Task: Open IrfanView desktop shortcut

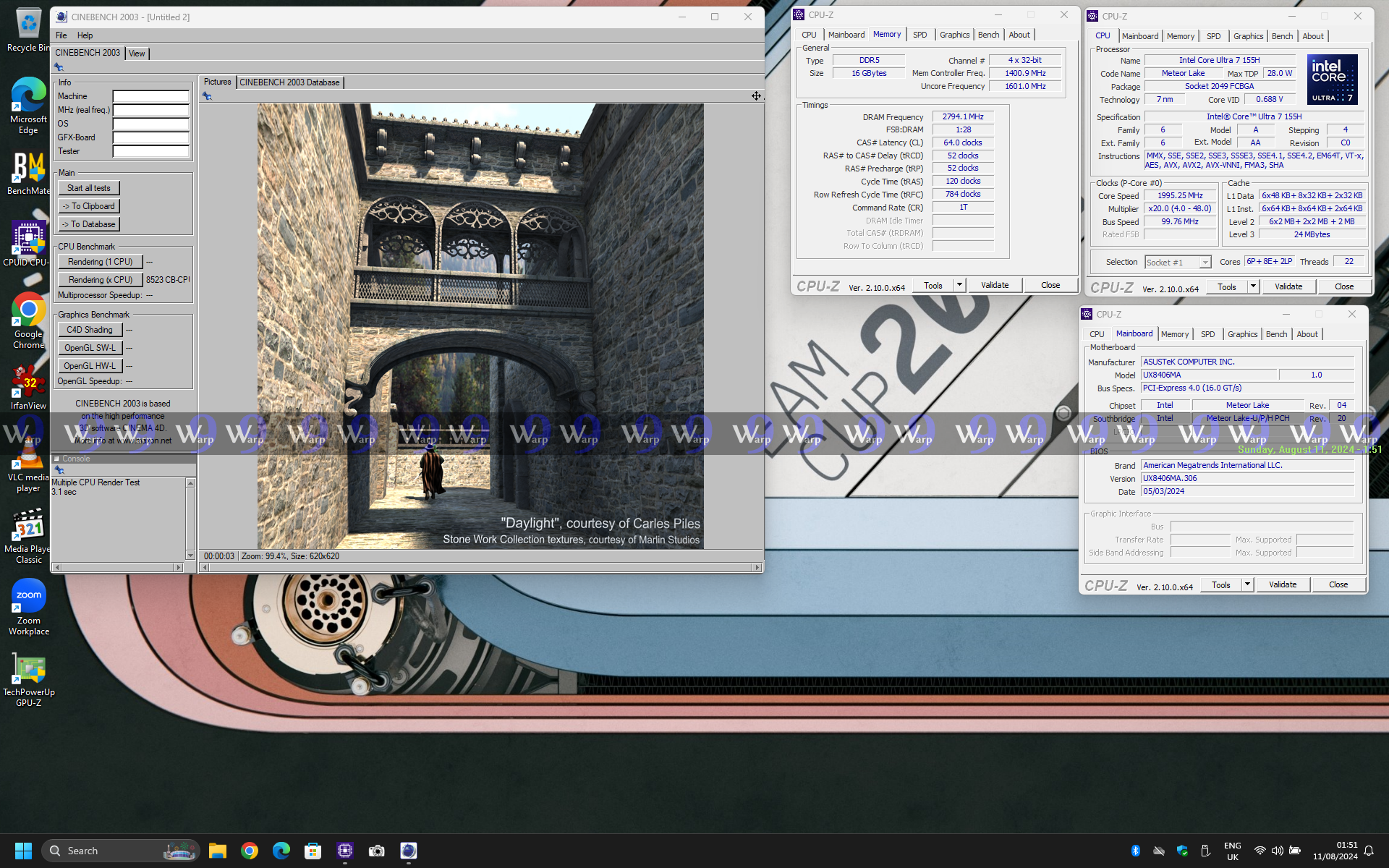Action: pos(27,387)
